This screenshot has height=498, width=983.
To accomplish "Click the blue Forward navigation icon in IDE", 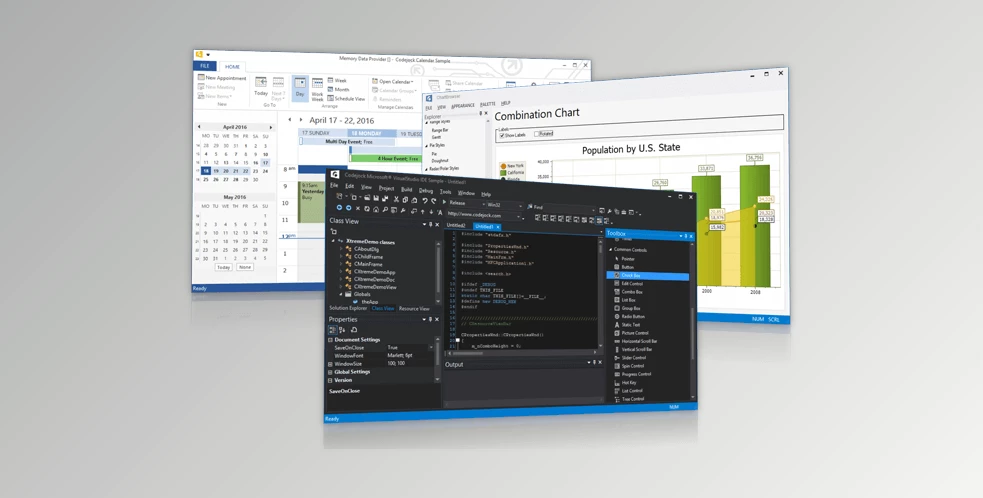I will click(349, 208).
